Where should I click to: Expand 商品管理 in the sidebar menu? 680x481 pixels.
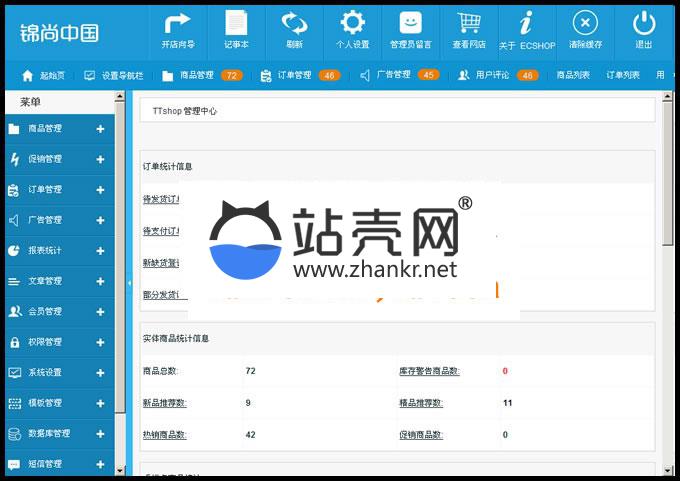pyautogui.click(x=100, y=129)
